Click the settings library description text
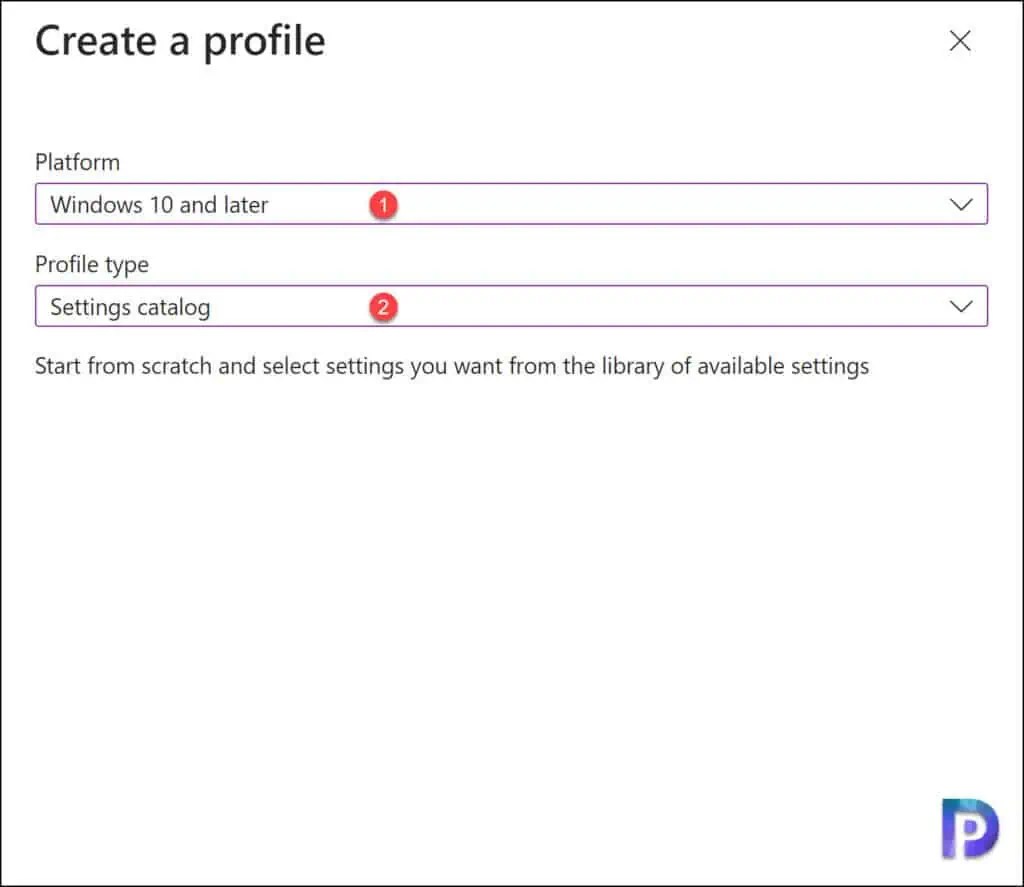Image resolution: width=1024 pixels, height=887 pixels. [451, 365]
